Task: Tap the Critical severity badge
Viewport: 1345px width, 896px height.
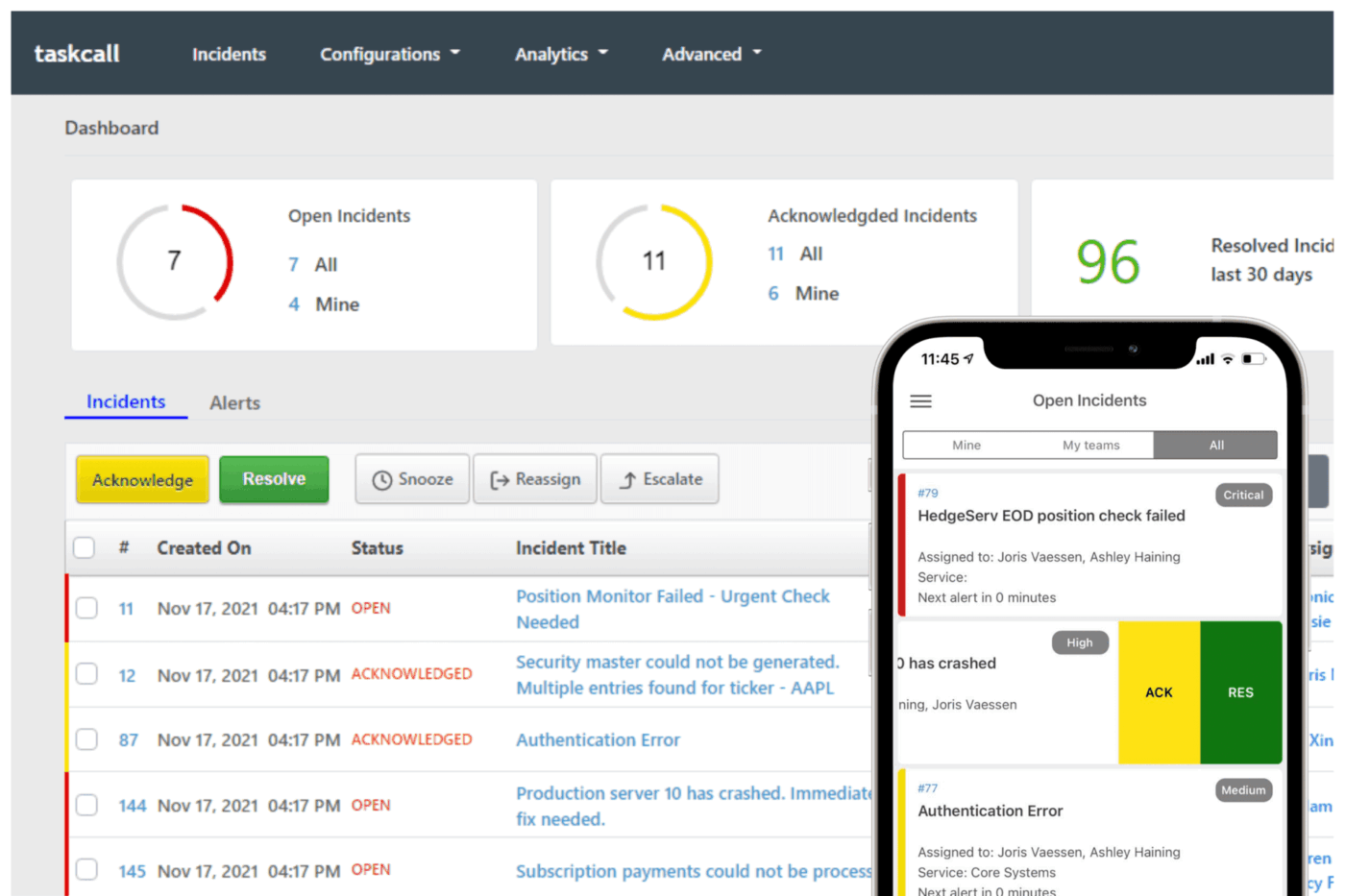Action: point(1243,496)
